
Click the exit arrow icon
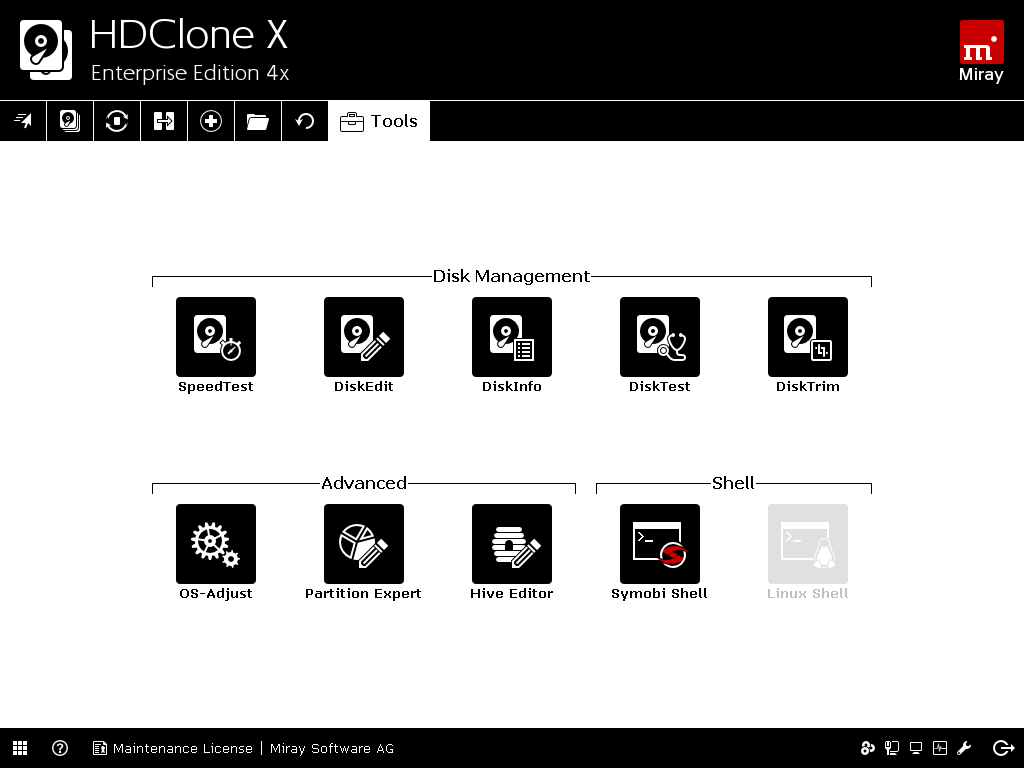[1004, 748]
